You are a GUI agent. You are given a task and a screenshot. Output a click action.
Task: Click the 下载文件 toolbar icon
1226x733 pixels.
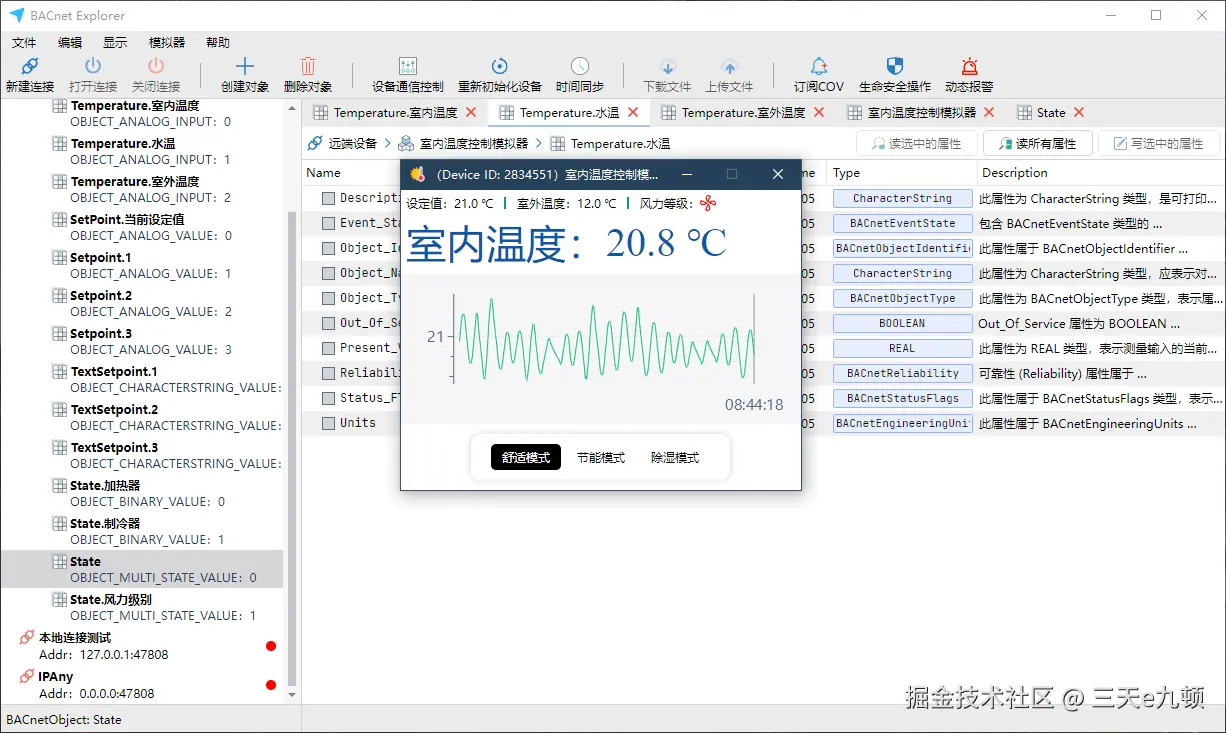[668, 67]
